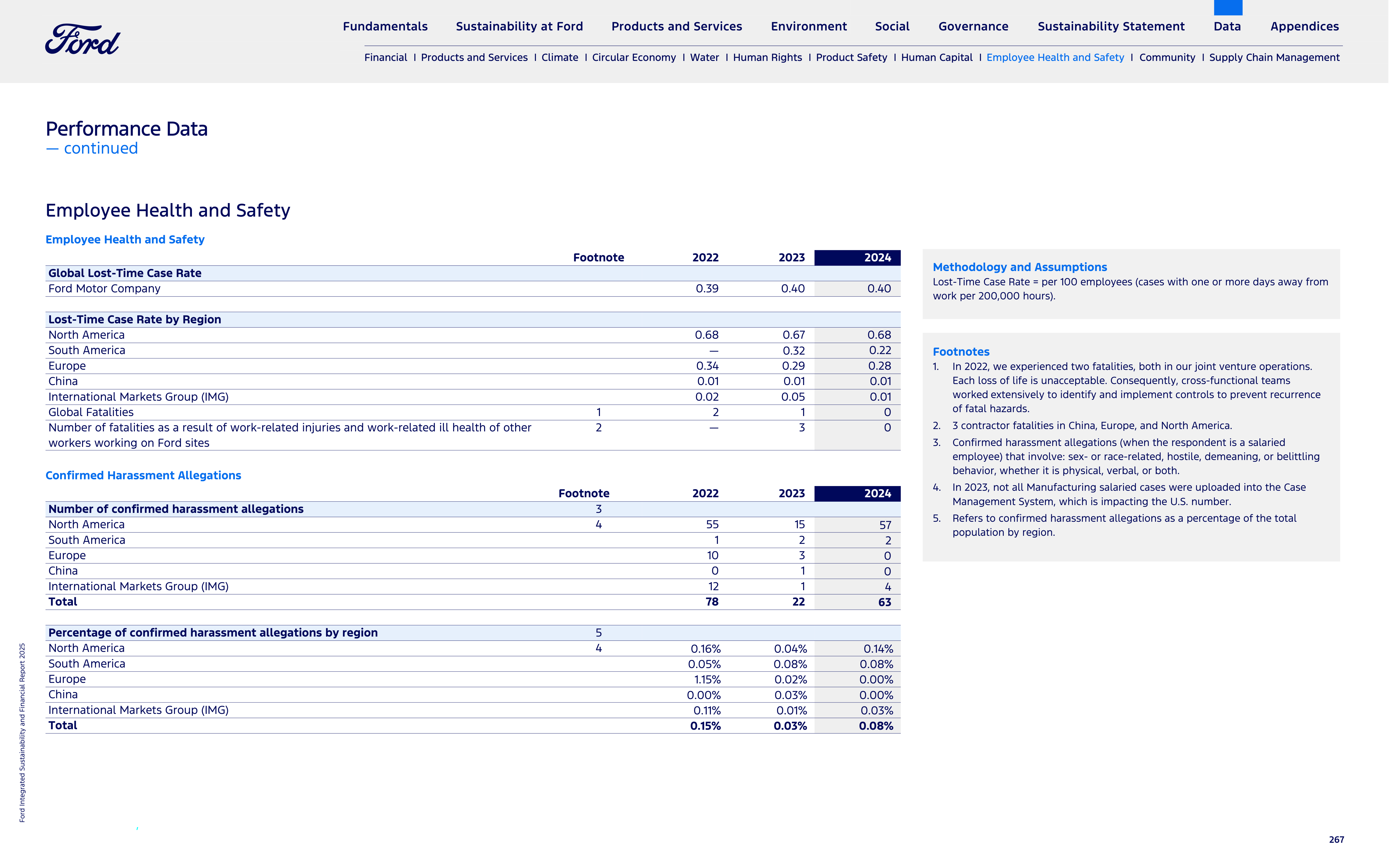Click the 'Global Fatalities' row label
Viewport: 1389px width, 868px height.
(91, 412)
